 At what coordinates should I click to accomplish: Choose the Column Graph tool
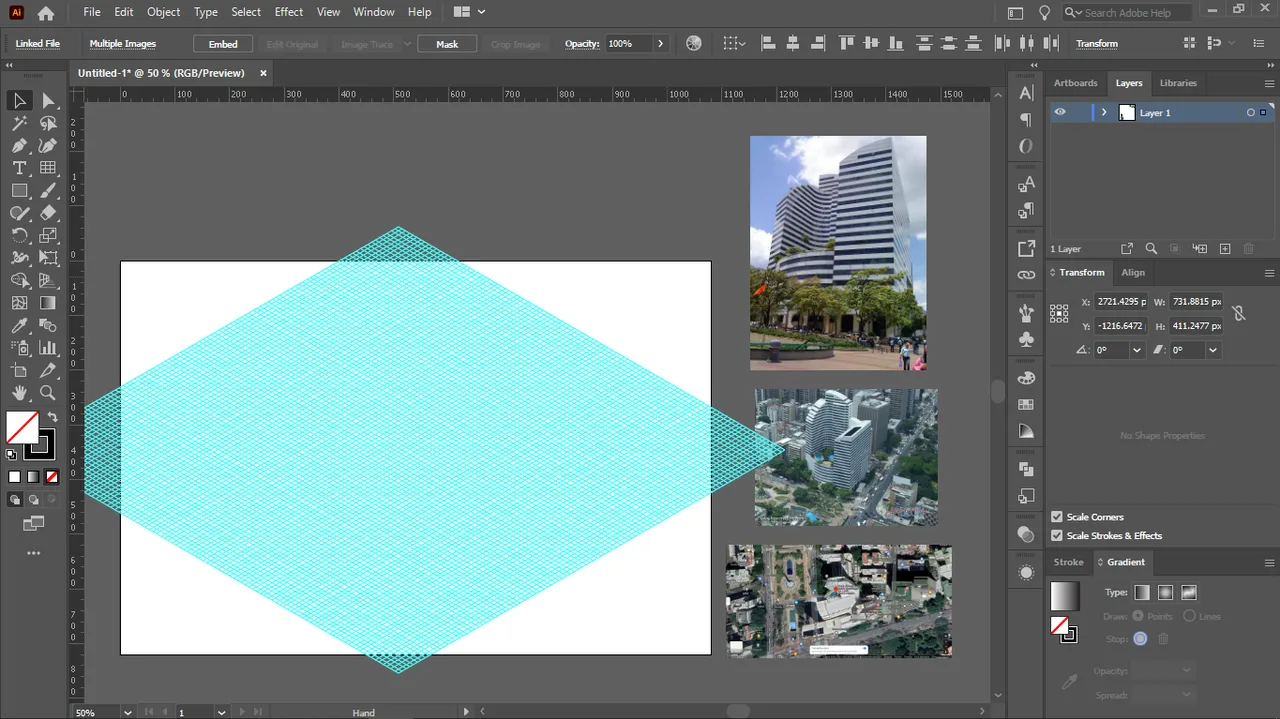tap(48, 348)
